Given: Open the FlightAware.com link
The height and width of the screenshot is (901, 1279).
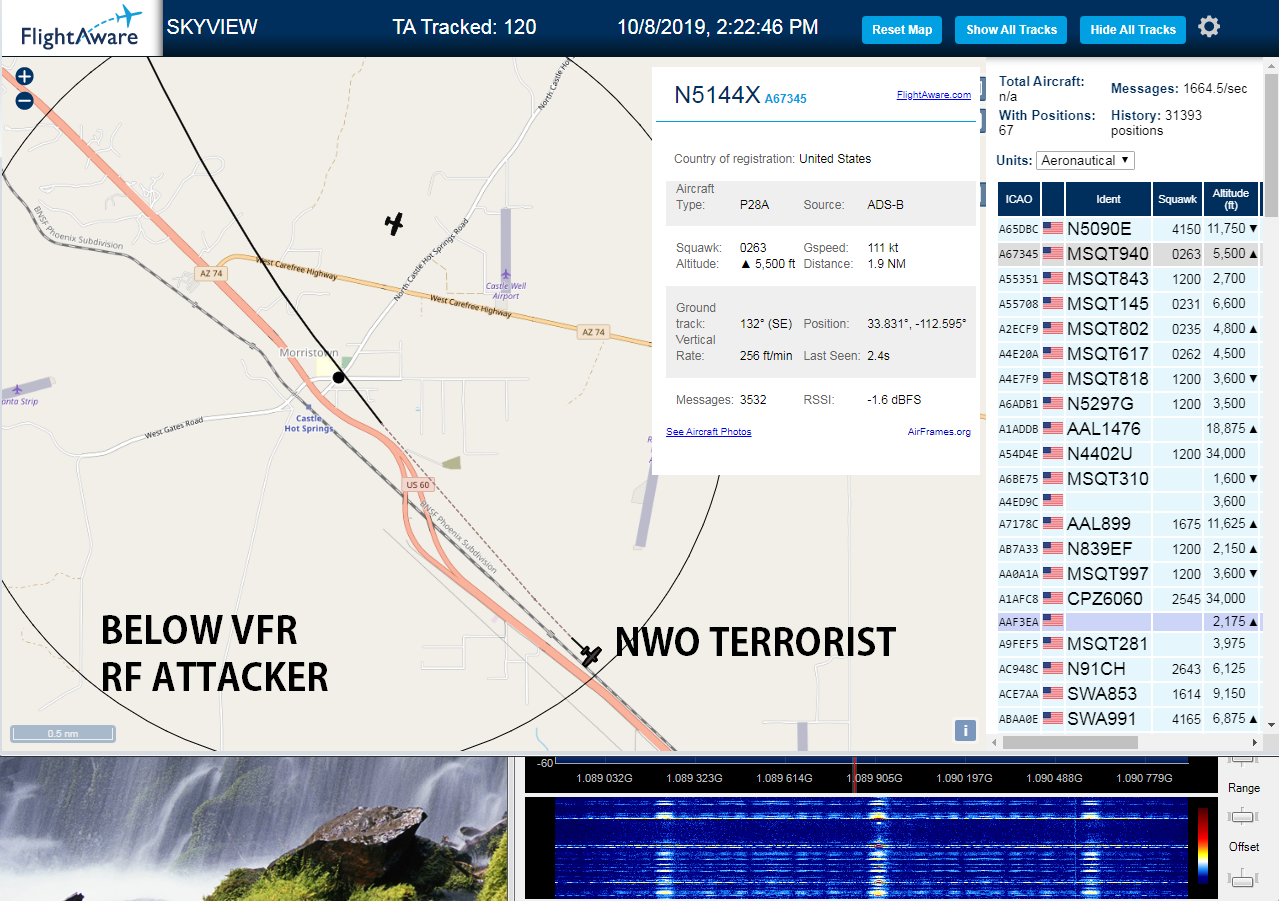Looking at the screenshot, I should tap(934, 95).
